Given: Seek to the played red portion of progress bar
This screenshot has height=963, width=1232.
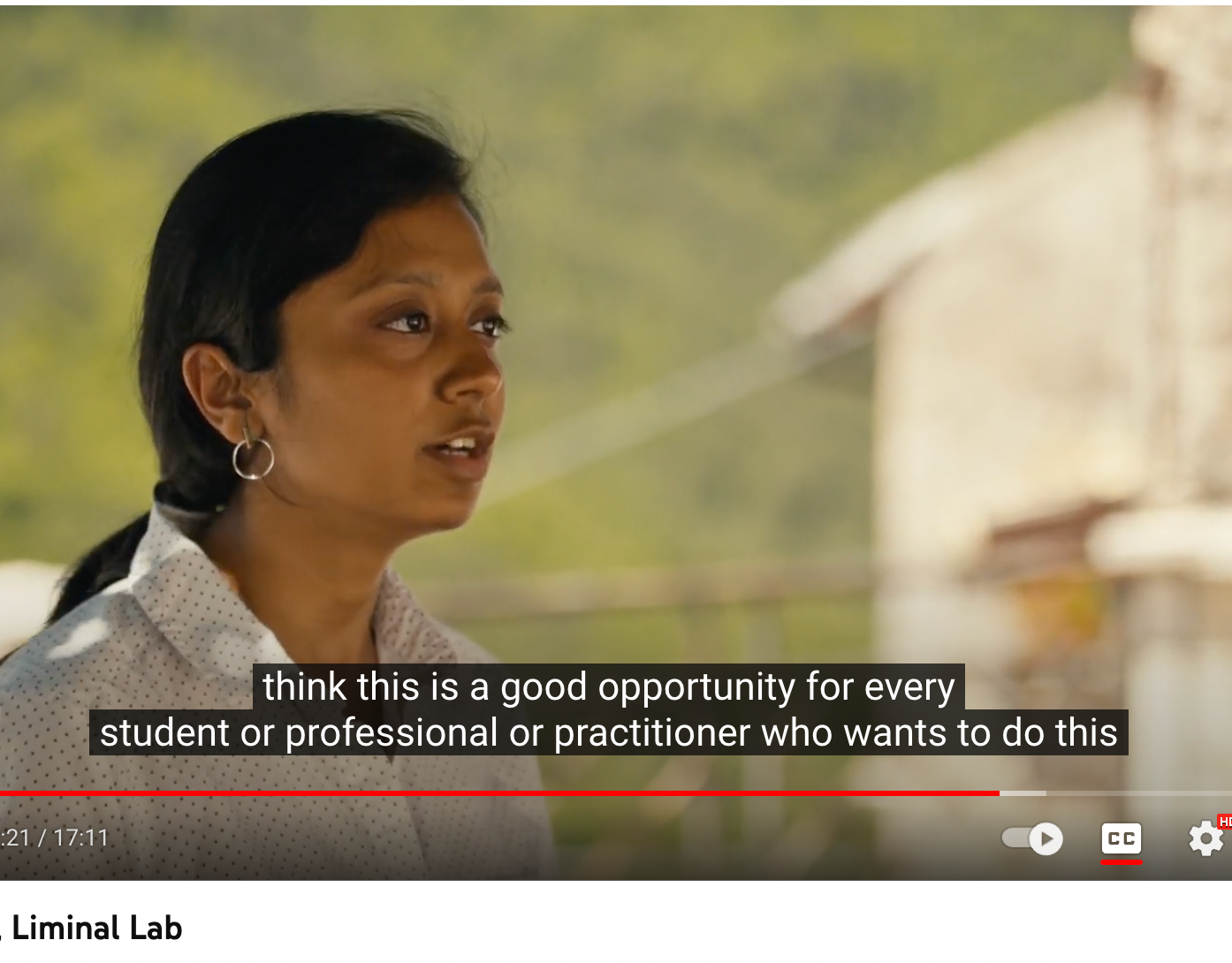Looking at the screenshot, I should pyautogui.click(x=499, y=793).
